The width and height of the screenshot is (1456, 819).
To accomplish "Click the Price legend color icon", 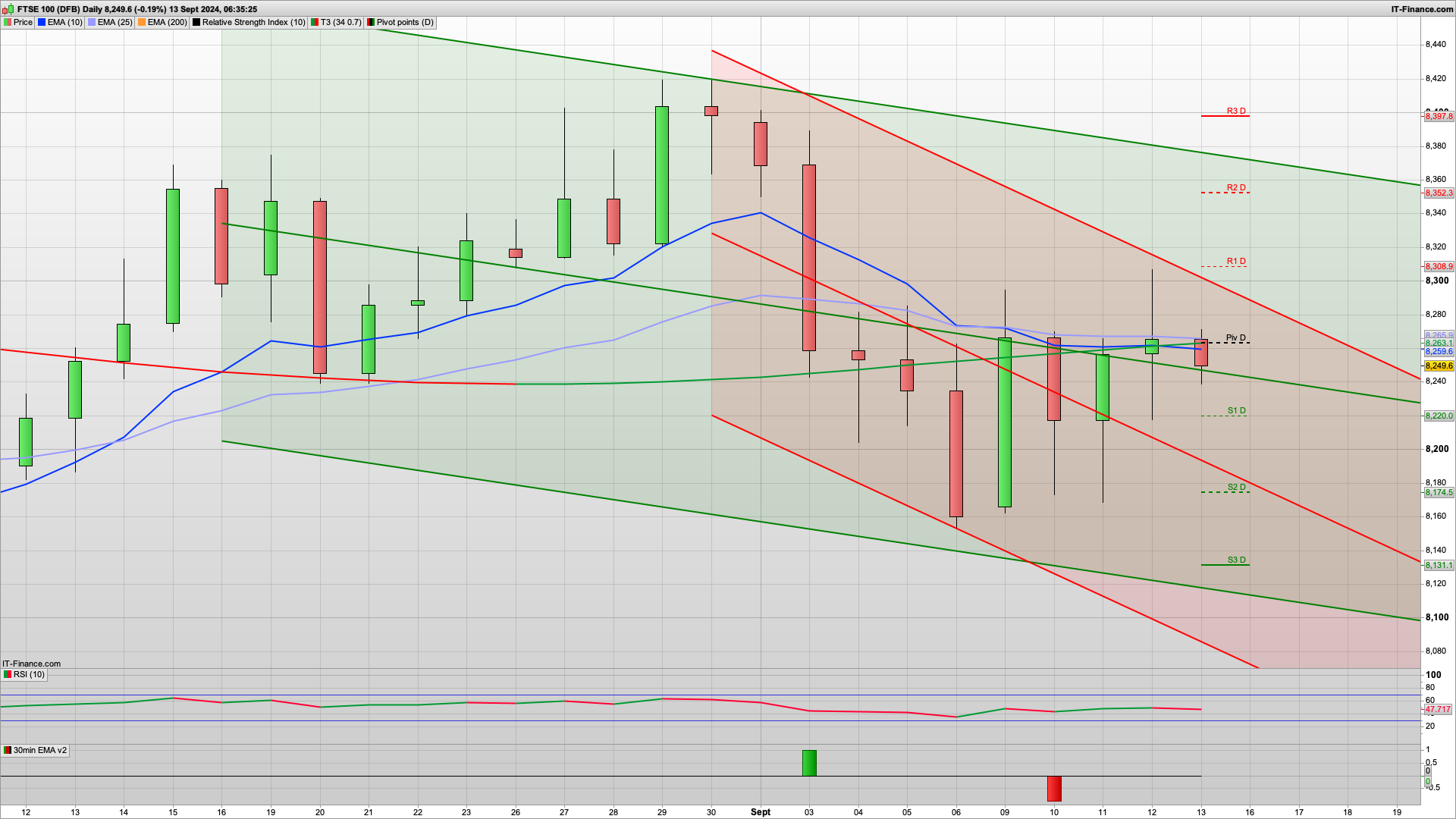I will (x=8, y=22).
